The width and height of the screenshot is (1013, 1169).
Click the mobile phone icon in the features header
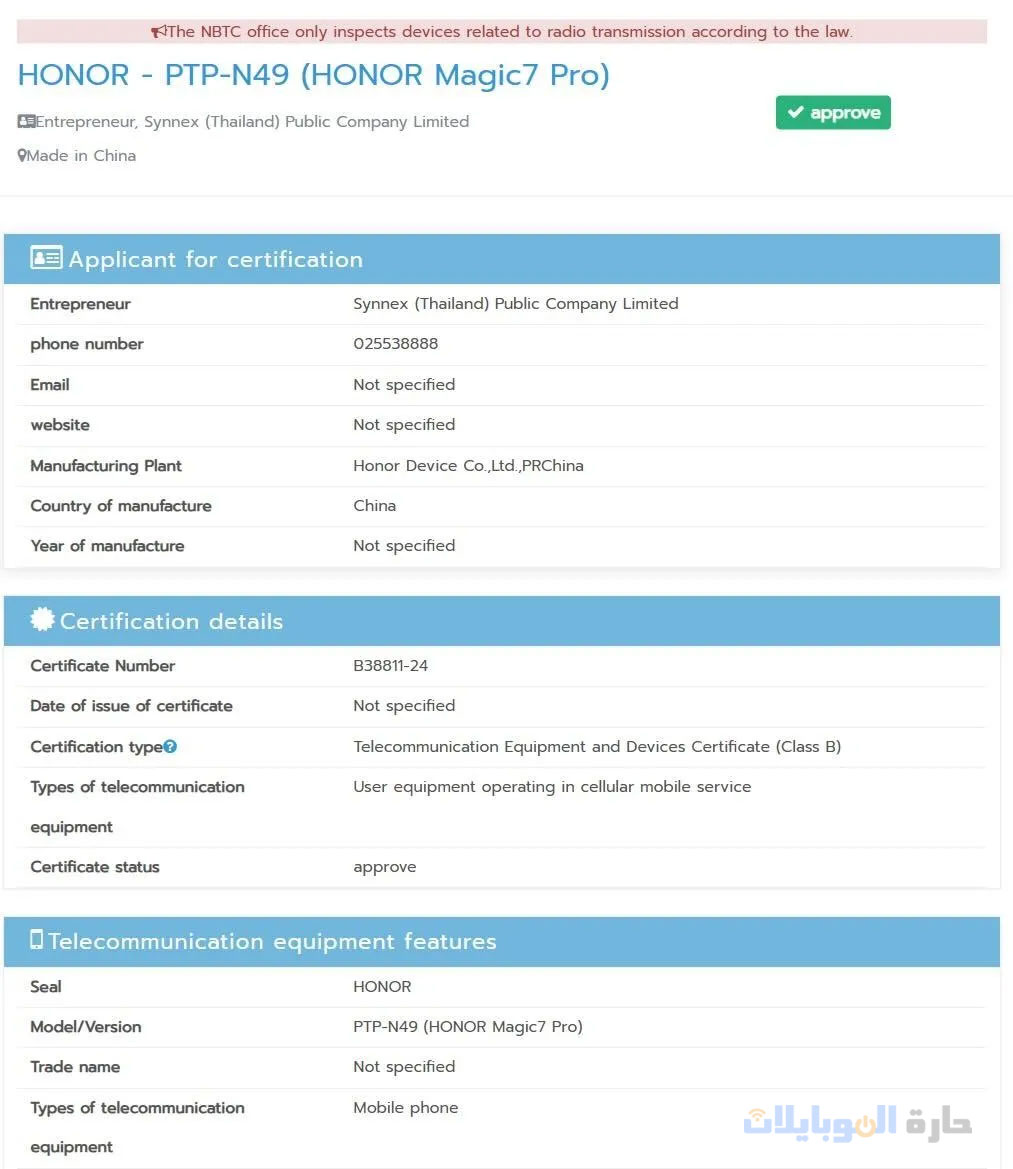pos(37,940)
